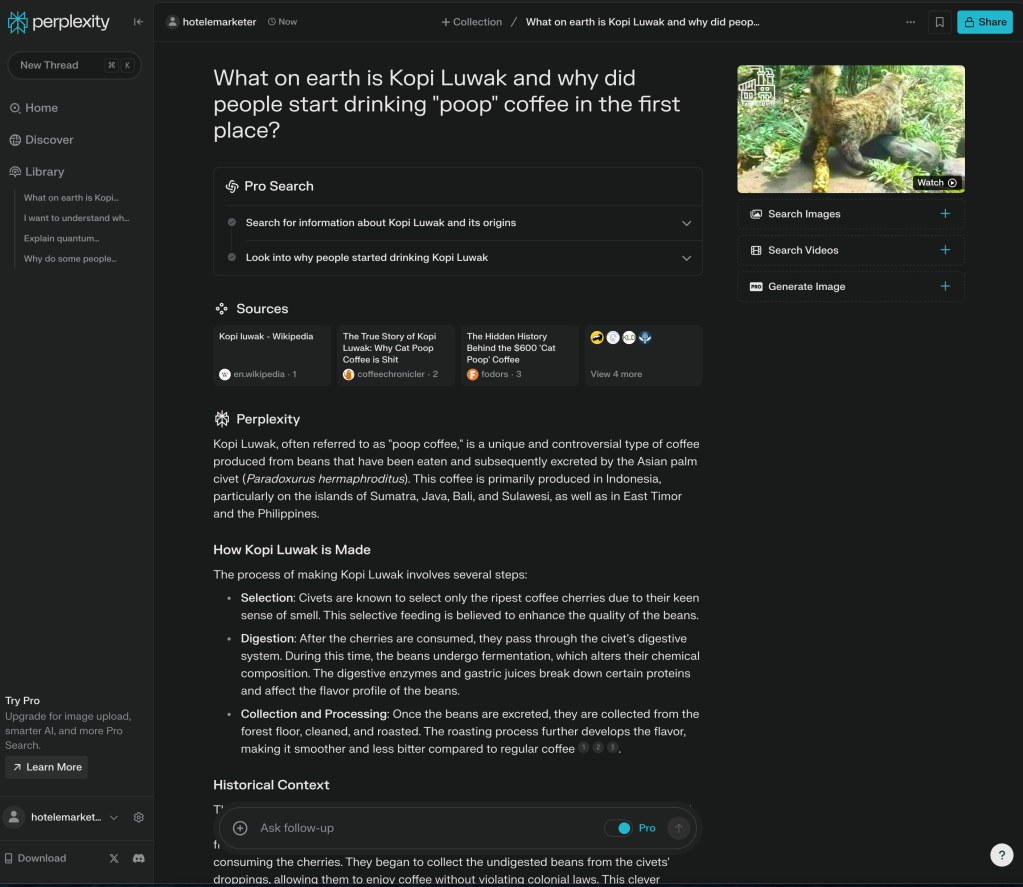Expand the hotelemarket account chevron menu
The width and height of the screenshot is (1023, 887).
[x=114, y=817]
